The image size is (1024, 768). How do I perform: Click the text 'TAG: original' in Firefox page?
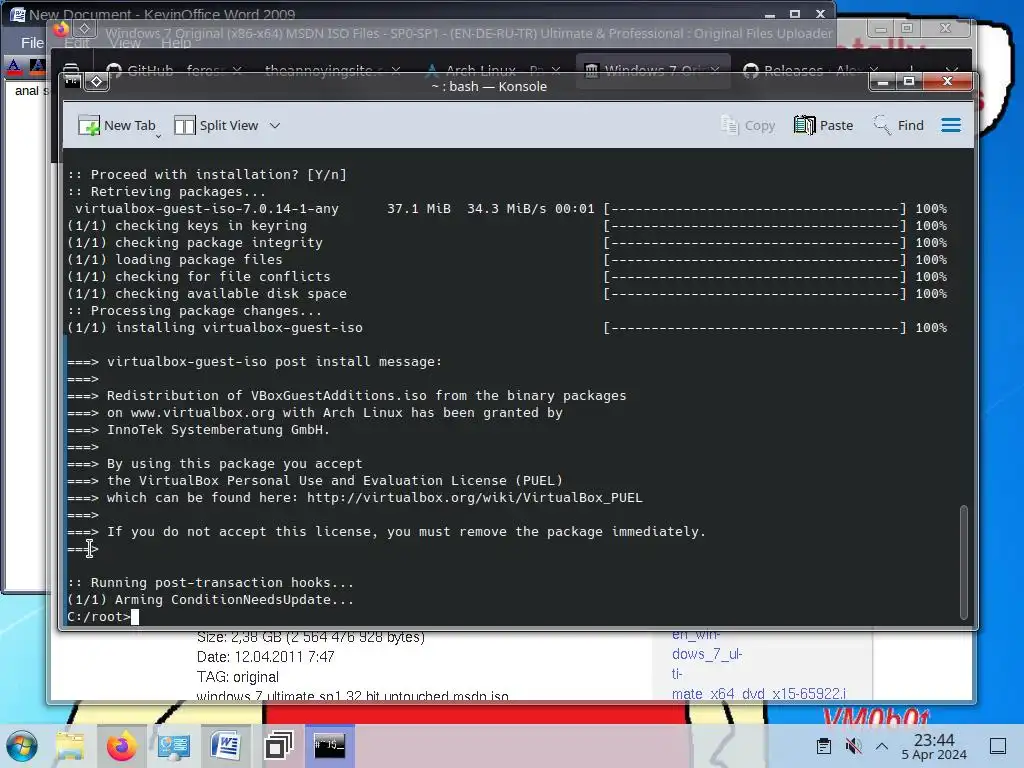[238, 677]
